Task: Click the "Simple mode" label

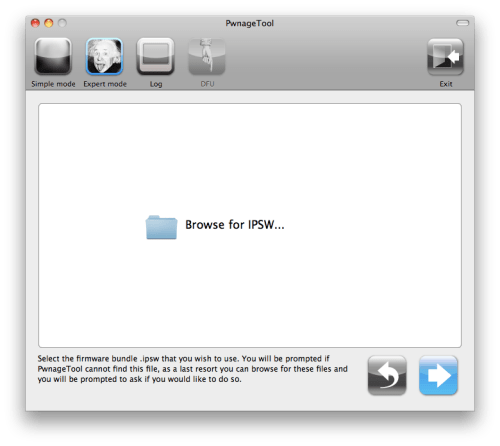Action: (x=53, y=84)
